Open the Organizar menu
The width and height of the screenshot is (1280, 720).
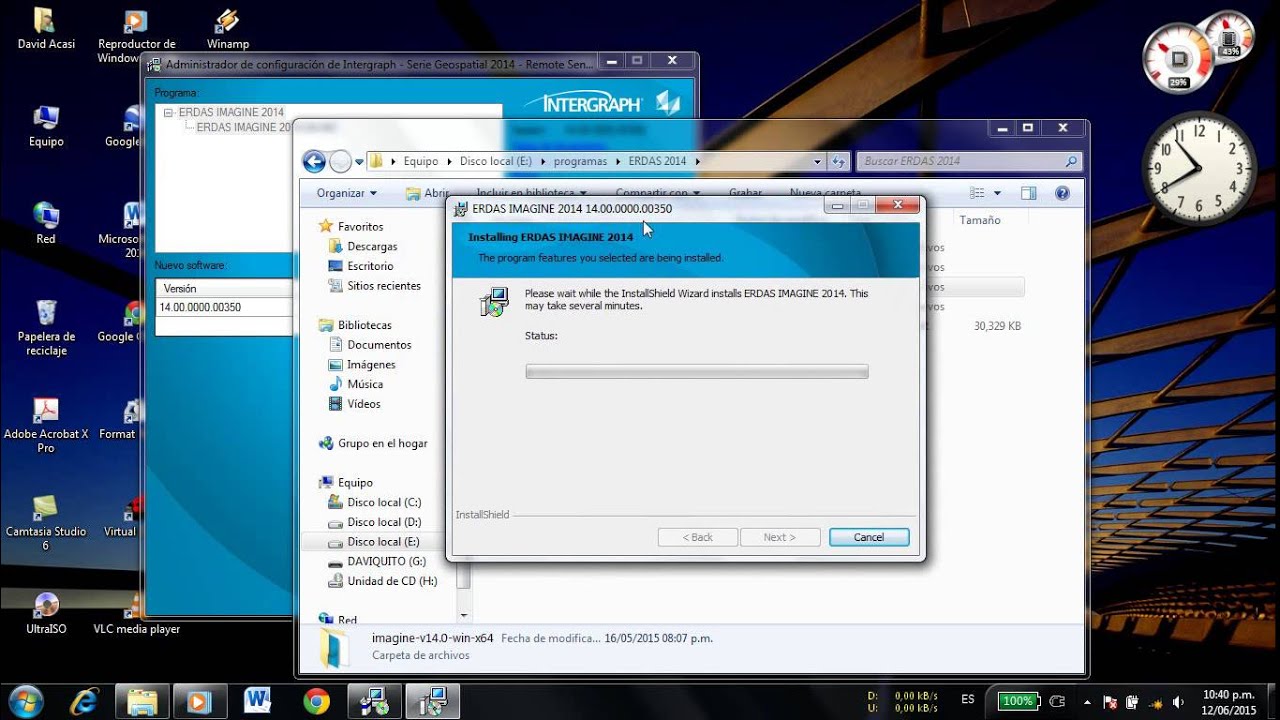point(347,193)
